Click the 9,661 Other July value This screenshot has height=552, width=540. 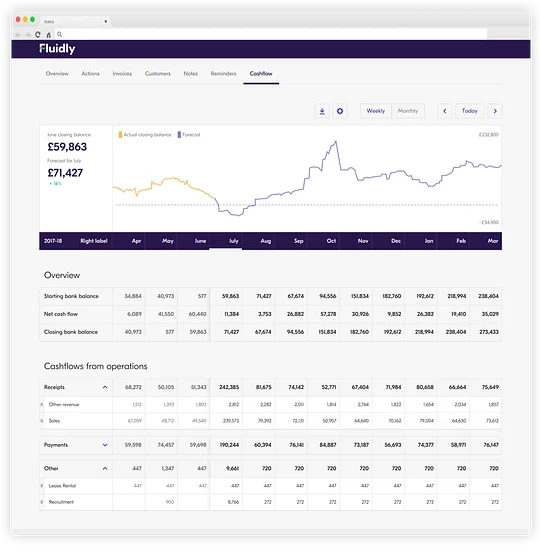(x=232, y=468)
